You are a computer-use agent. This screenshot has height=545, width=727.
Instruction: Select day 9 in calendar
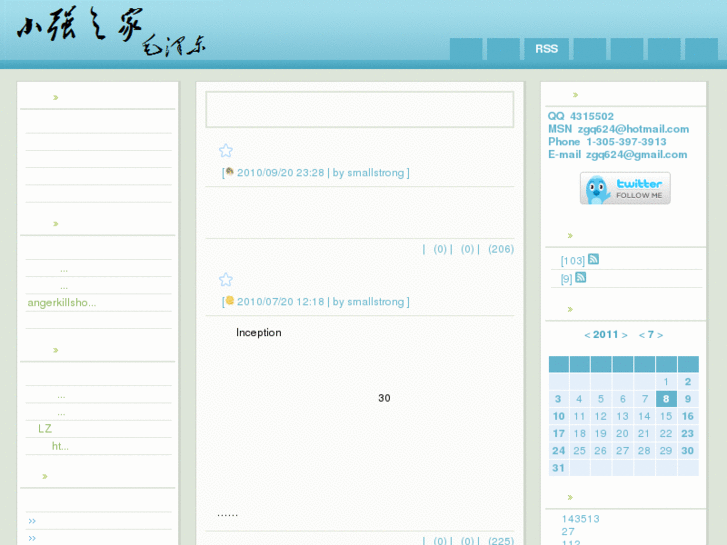point(688,399)
